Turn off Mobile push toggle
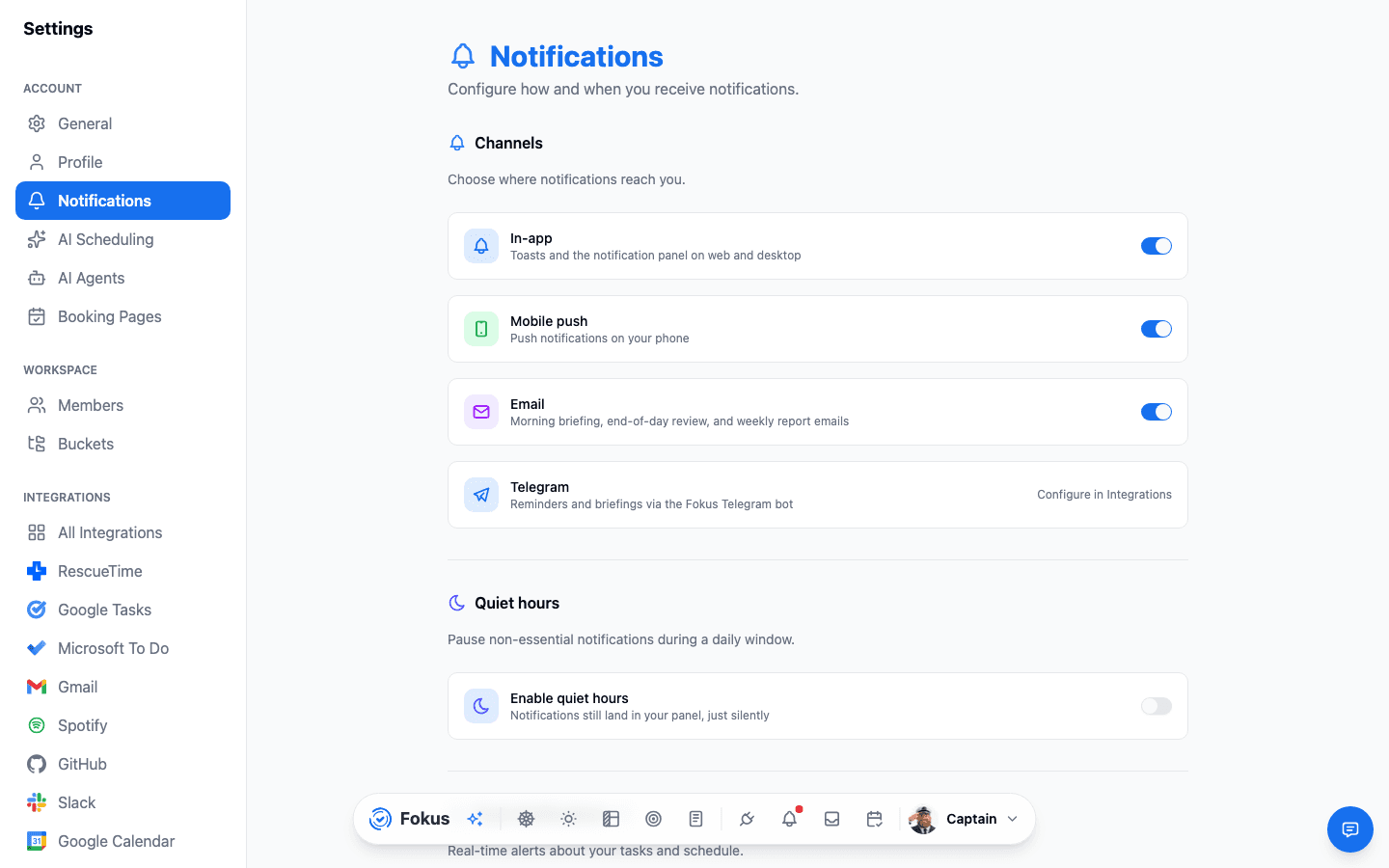The width and height of the screenshot is (1389, 868). [x=1157, y=329]
